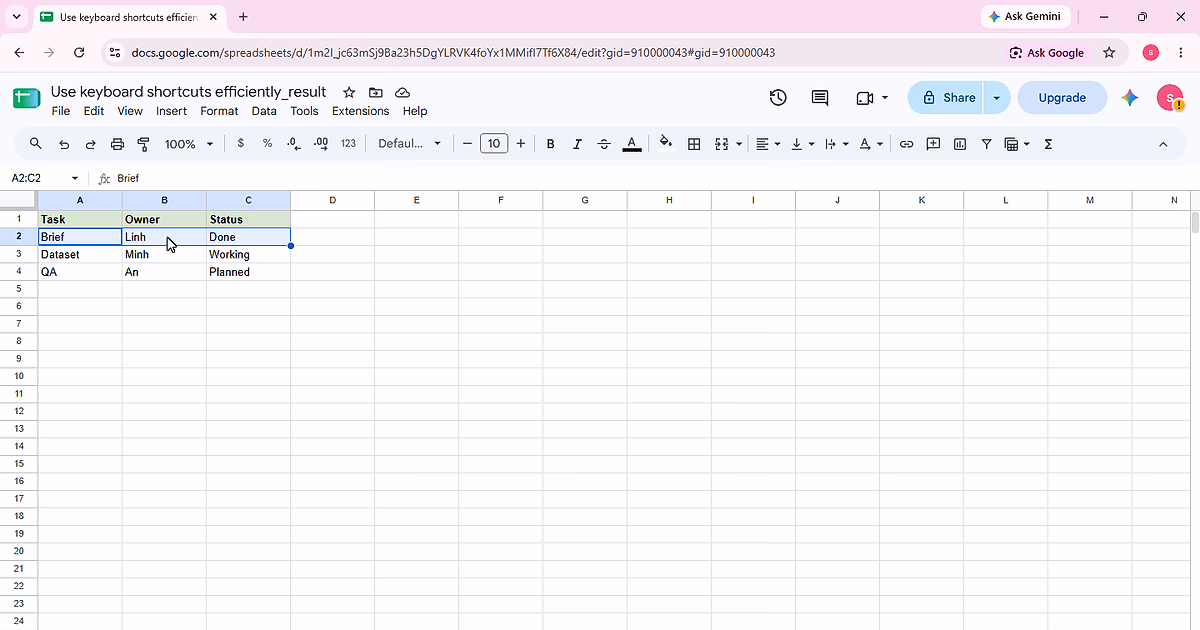Expand Share options arrow
The image size is (1200, 630).
pos(996,97)
